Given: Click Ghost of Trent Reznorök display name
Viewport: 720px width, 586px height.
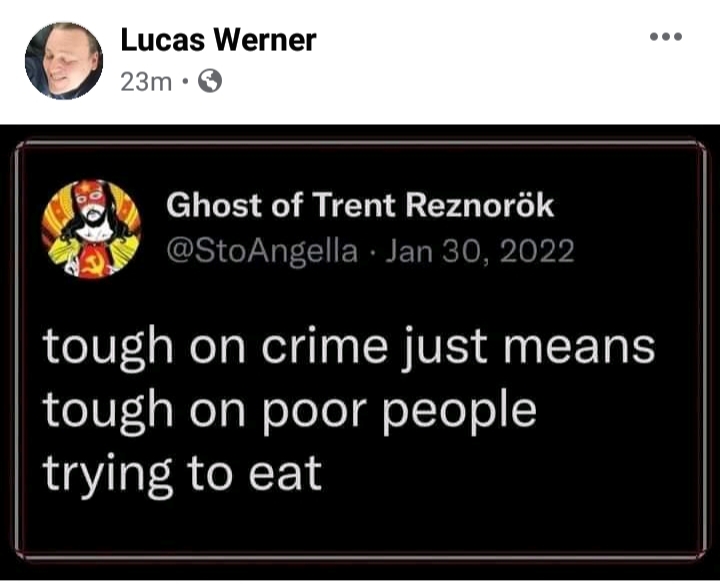Looking at the screenshot, I should tap(360, 205).
